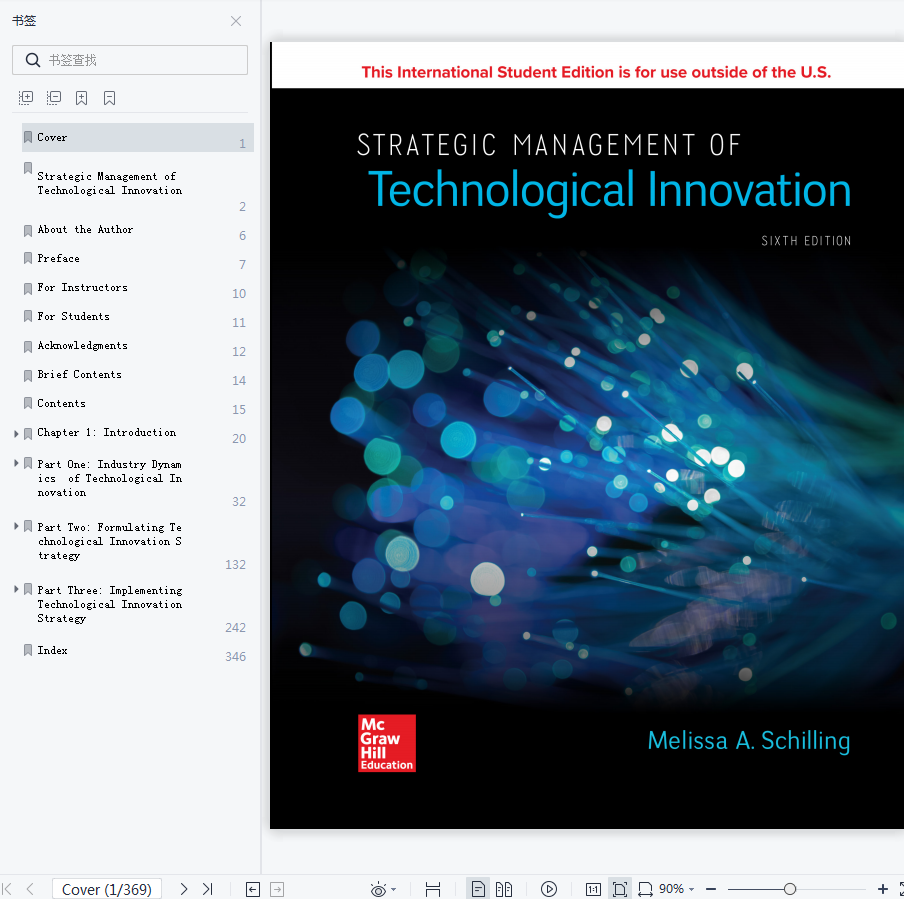904x899 pixels.
Task: Expand all bookmarks icon
Action: (26, 98)
